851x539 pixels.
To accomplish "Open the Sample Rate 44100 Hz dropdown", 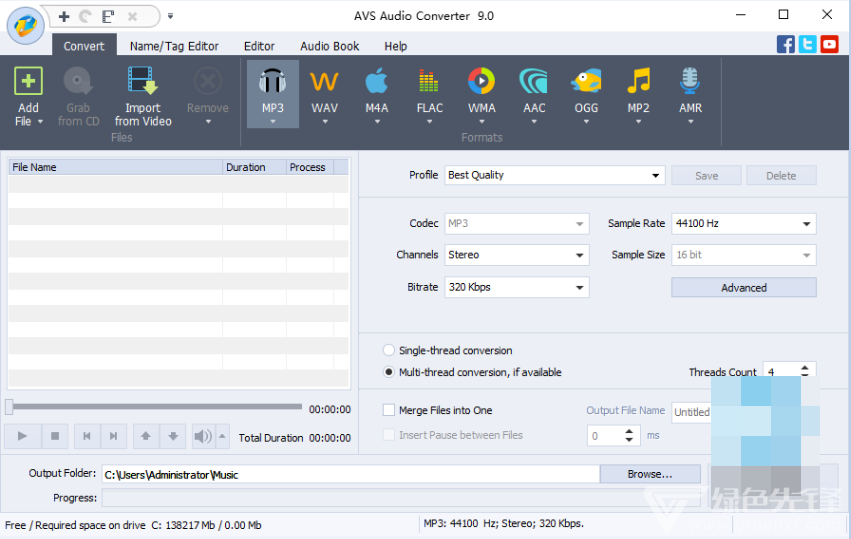I will [x=744, y=224].
